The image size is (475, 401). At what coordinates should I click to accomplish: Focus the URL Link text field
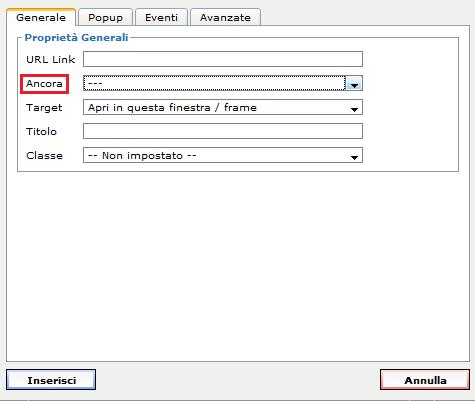[x=223, y=59]
